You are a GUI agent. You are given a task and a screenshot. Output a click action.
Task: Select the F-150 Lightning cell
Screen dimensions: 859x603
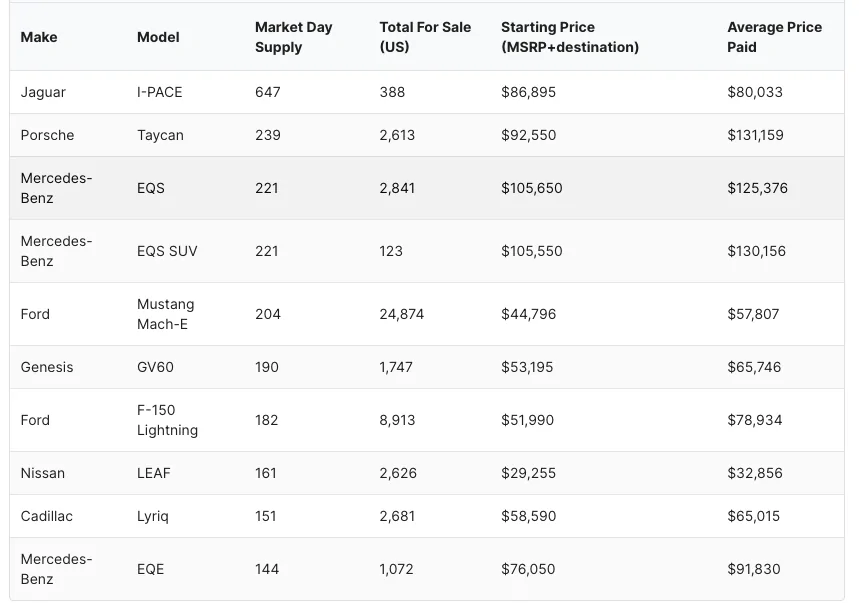167,421
